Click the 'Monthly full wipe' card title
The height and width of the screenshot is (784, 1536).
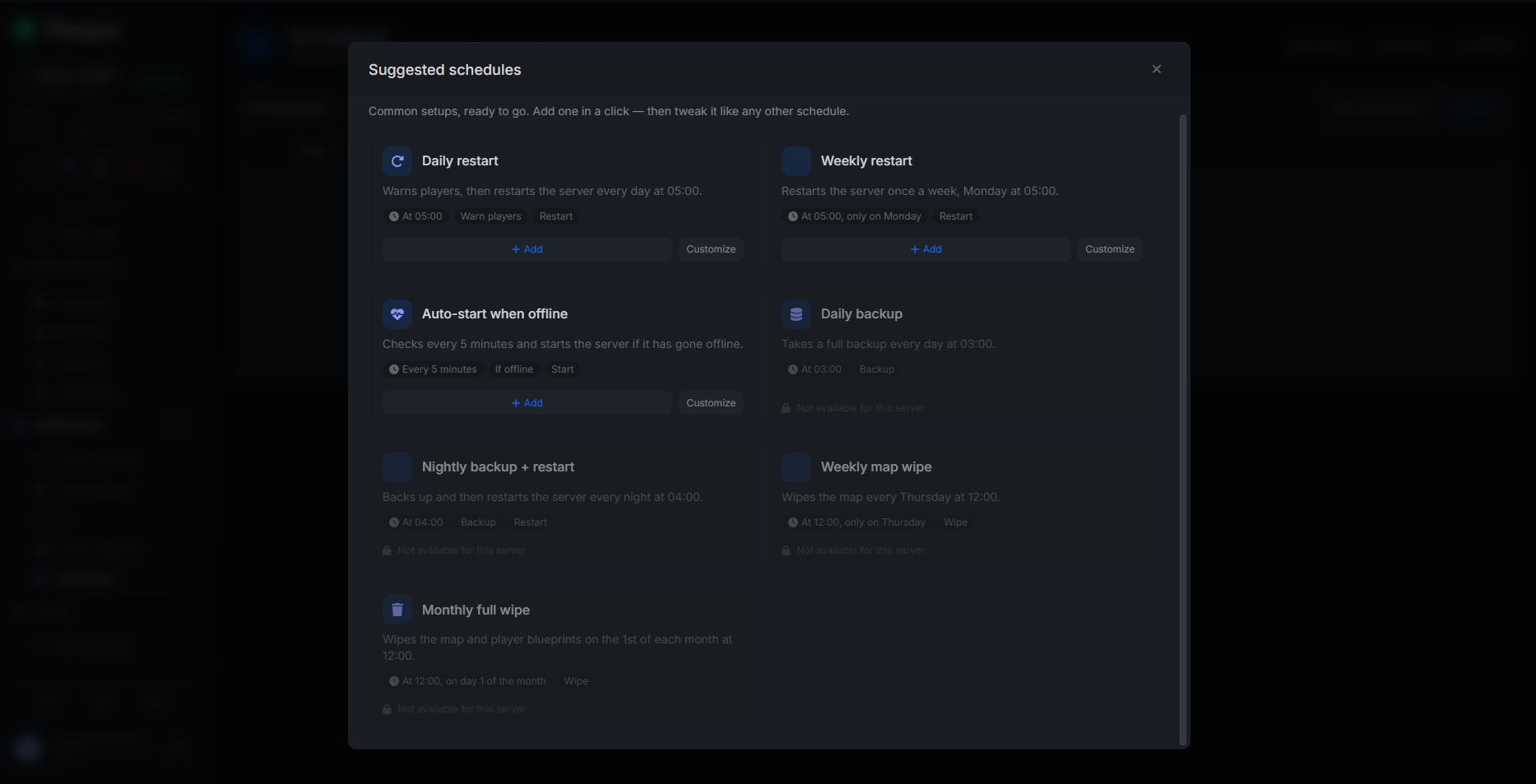[x=476, y=610]
